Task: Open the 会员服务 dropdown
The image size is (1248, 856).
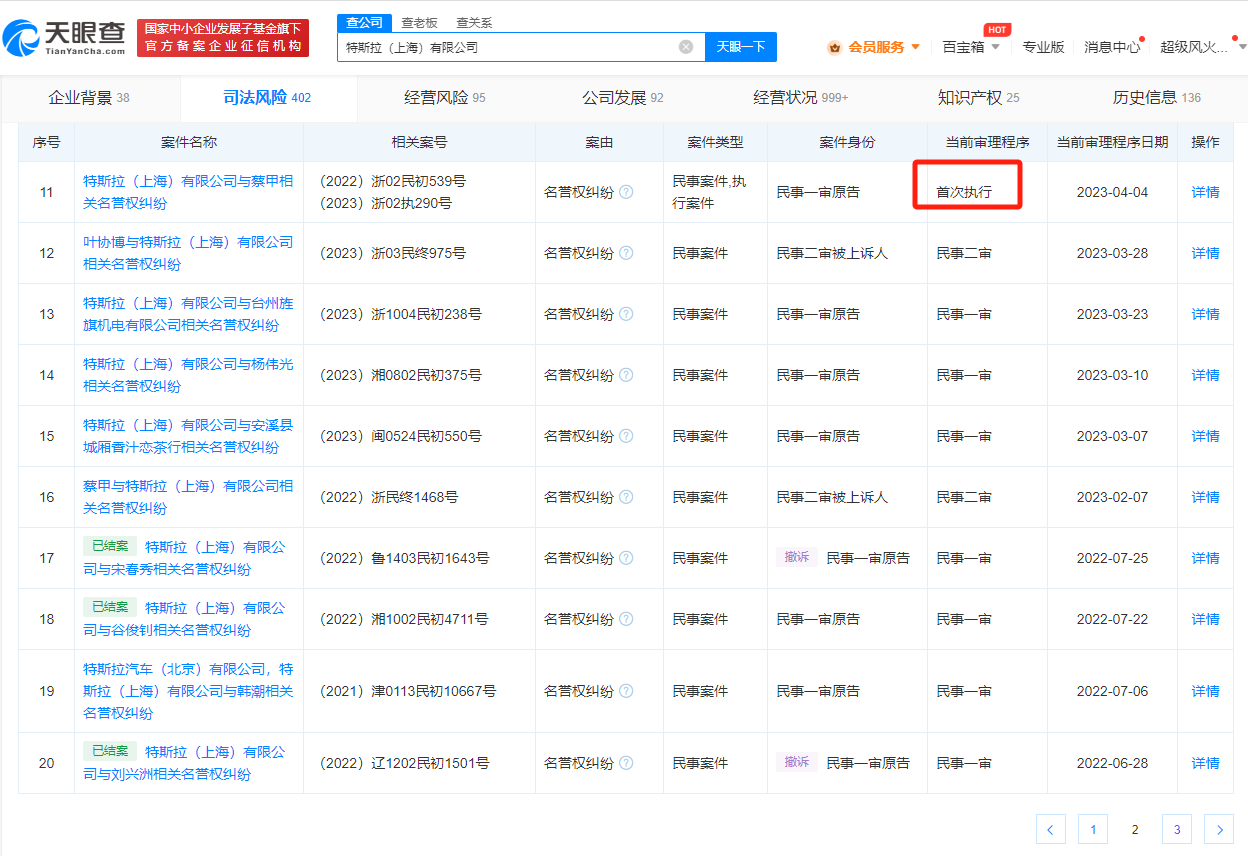Action: 874,47
